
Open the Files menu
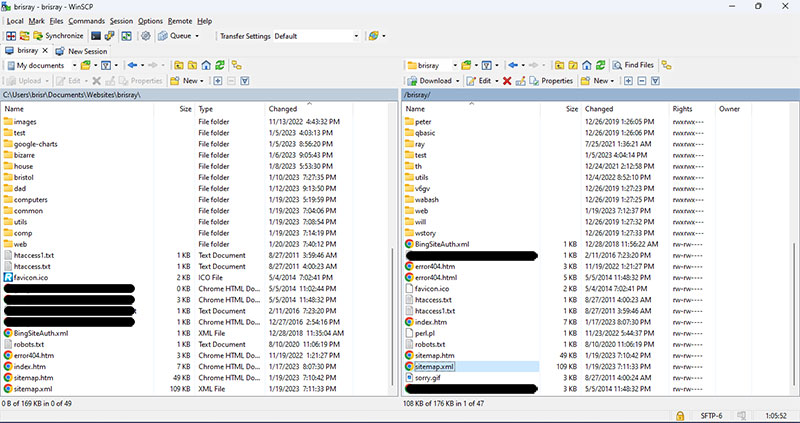(x=56, y=21)
